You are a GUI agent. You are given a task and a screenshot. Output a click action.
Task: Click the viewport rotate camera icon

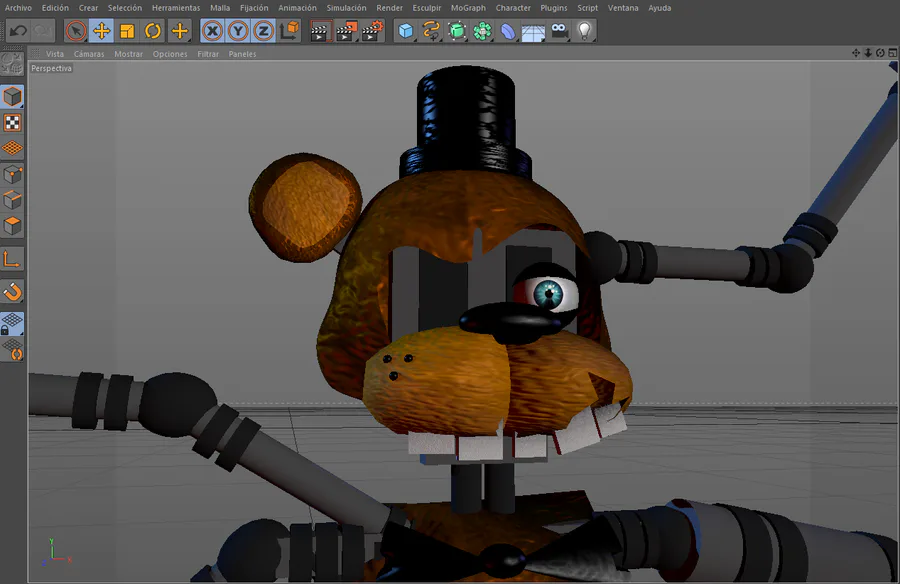pyautogui.click(x=880, y=53)
